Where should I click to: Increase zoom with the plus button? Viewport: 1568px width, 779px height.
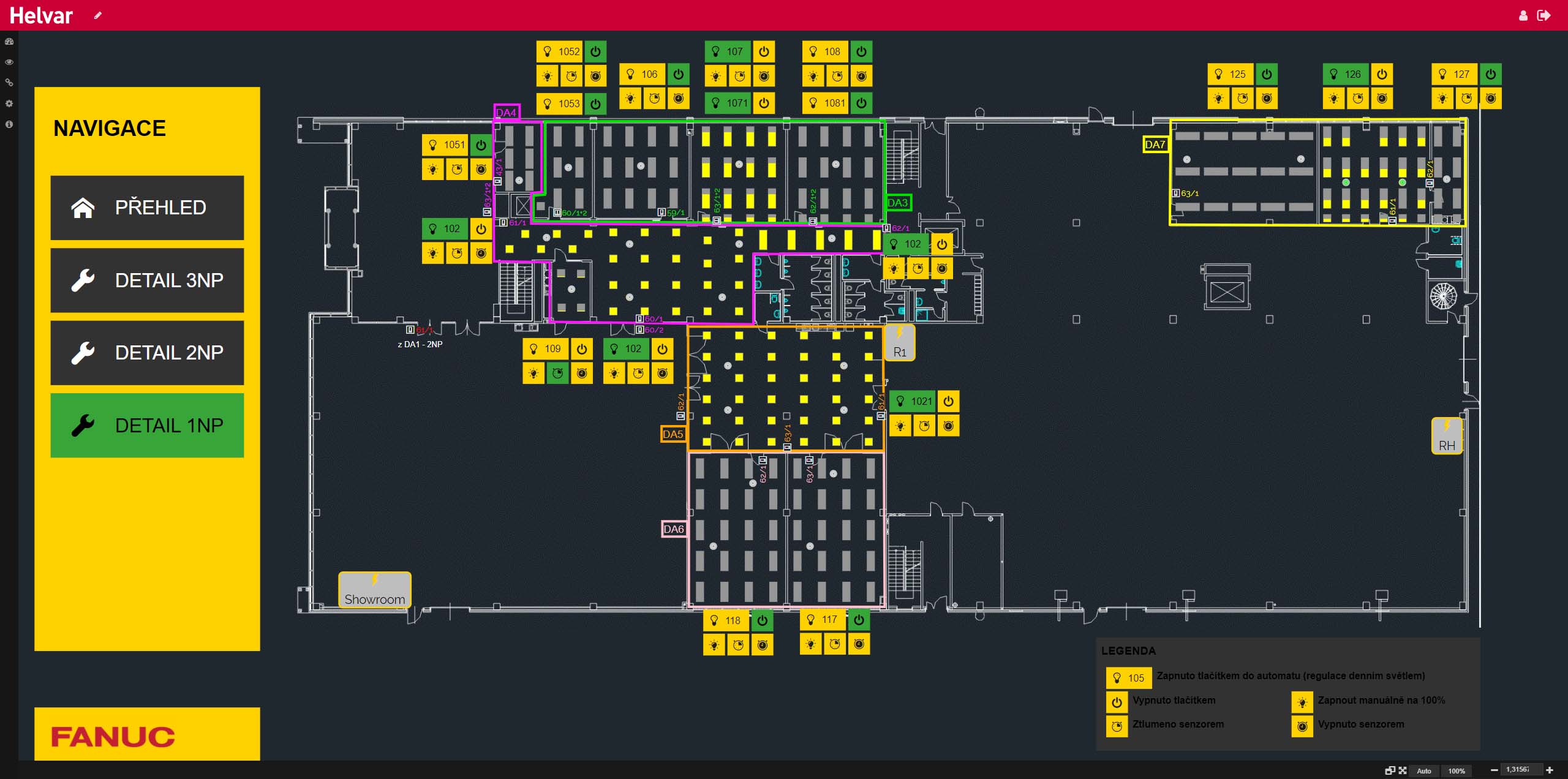tap(1550, 770)
